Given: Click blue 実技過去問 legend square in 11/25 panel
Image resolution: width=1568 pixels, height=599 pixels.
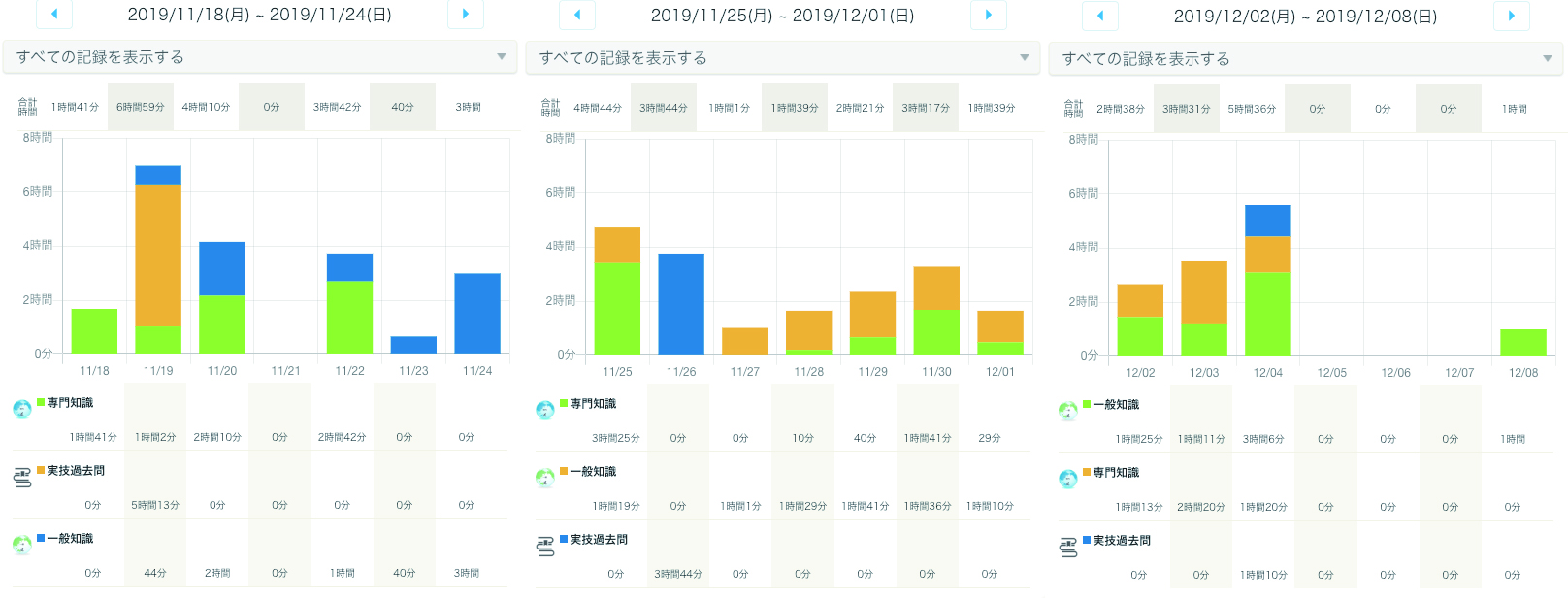Looking at the screenshot, I should coord(564,538).
